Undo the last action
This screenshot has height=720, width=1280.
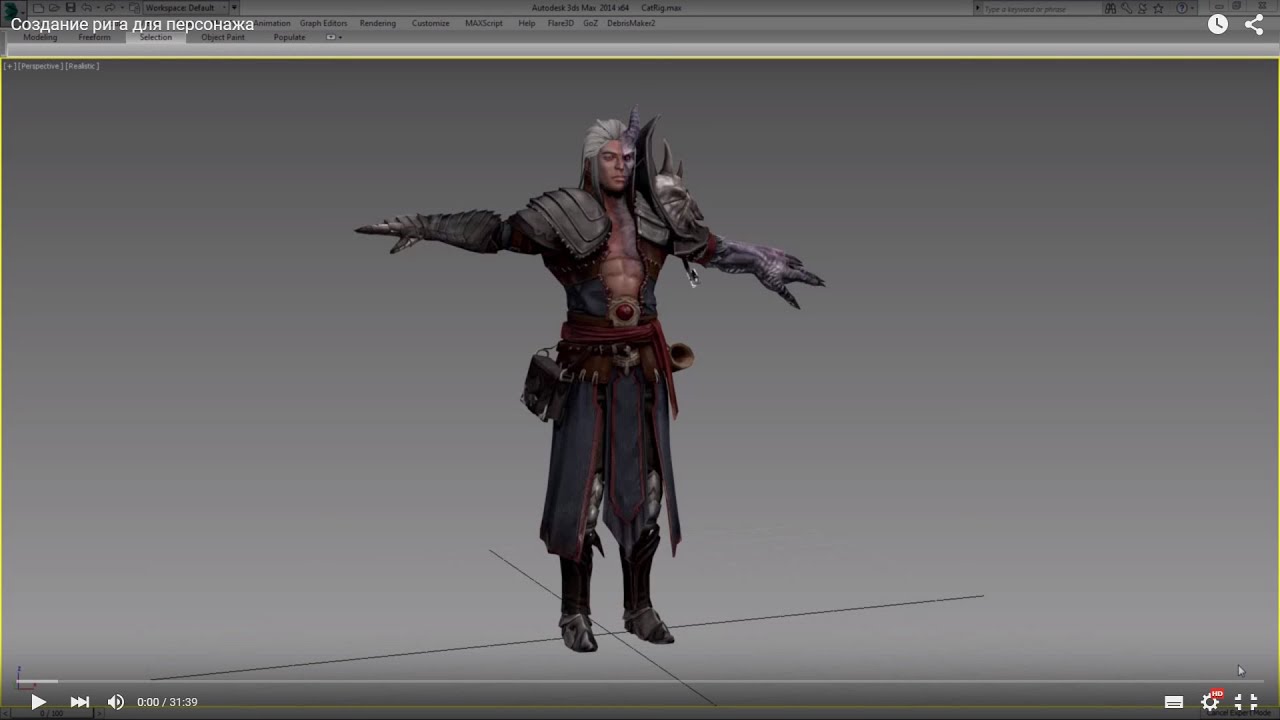[x=86, y=8]
